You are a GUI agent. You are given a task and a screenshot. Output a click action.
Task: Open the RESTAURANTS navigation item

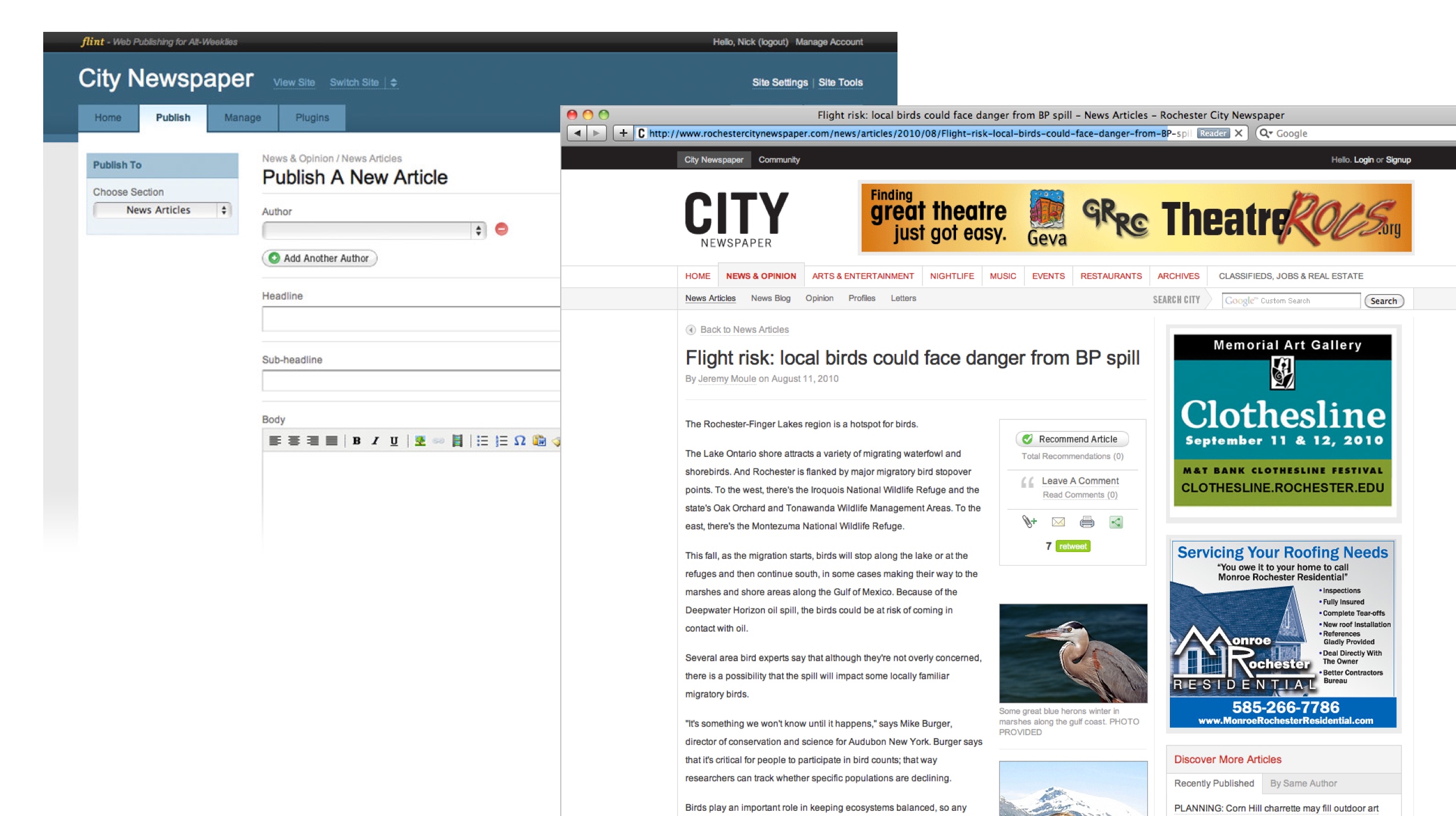pos(1111,276)
